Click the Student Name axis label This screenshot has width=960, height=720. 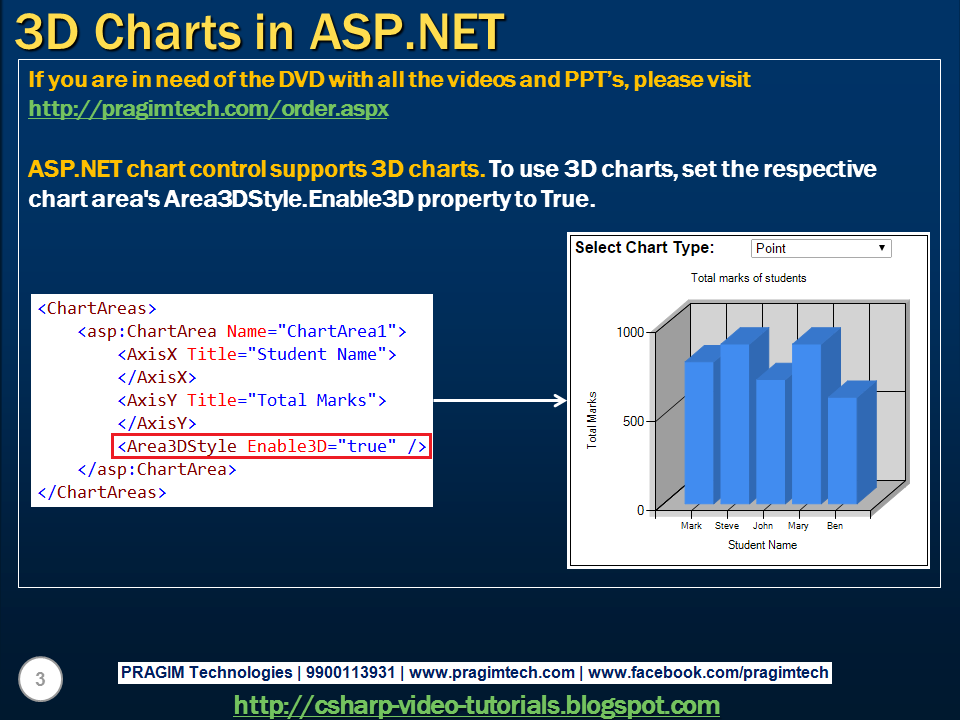pyautogui.click(x=762, y=545)
